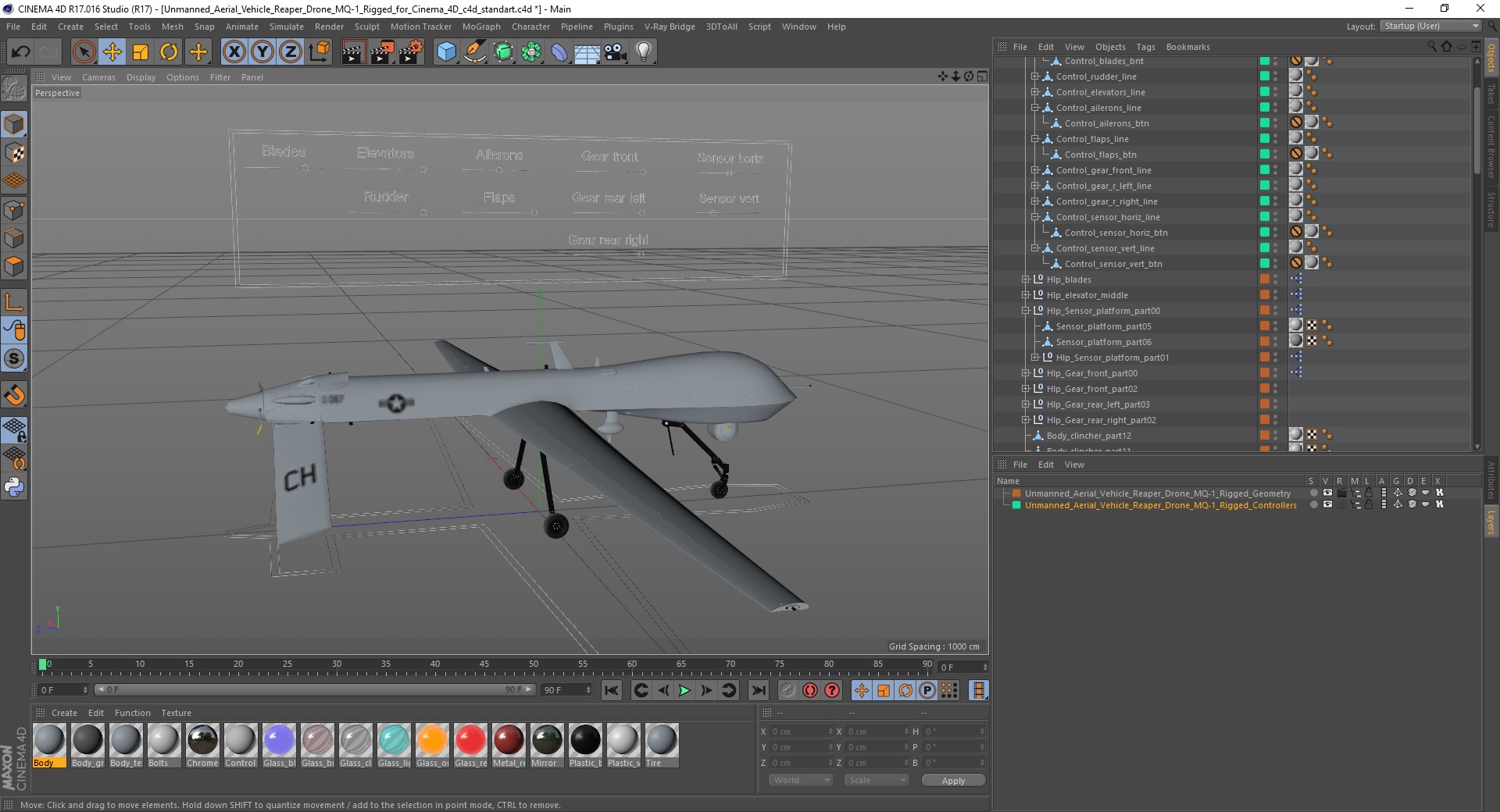Toggle Control_rudder_line editor visibility dots

click(x=1276, y=77)
